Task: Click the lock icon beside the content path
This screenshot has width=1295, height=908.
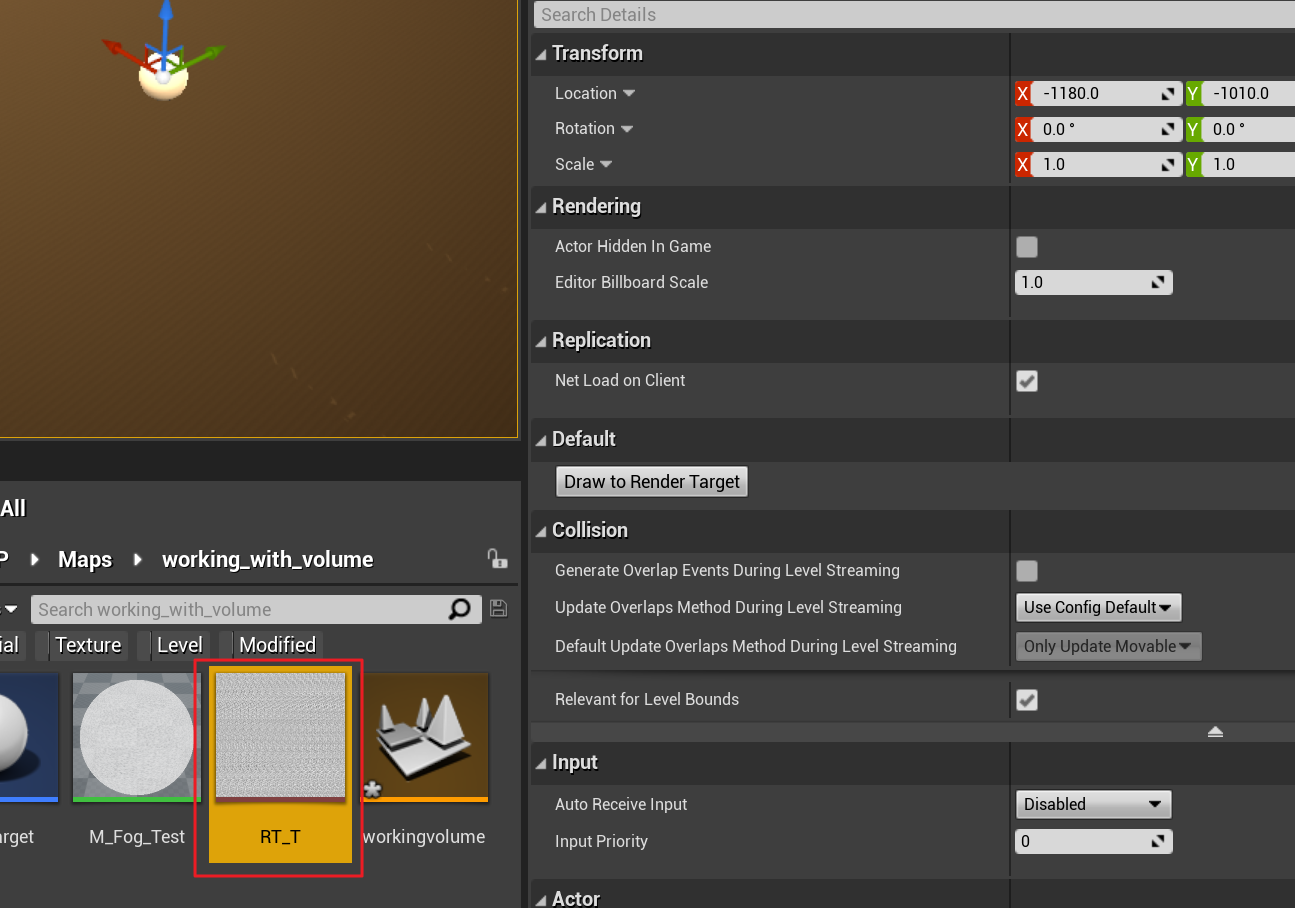Action: click(x=496, y=558)
